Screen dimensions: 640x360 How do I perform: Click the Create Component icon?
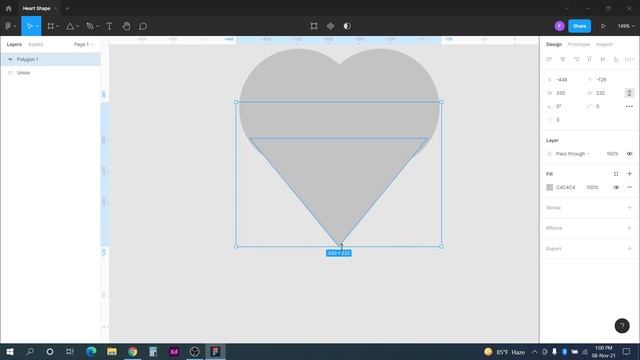click(x=330, y=26)
